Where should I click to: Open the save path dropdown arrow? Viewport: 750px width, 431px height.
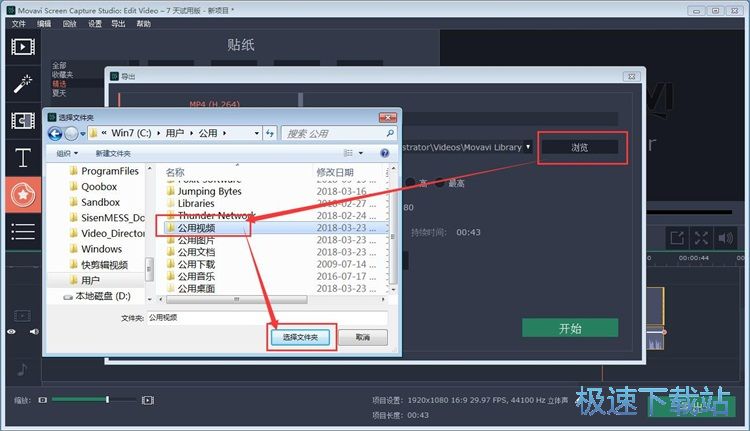click(528, 147)
